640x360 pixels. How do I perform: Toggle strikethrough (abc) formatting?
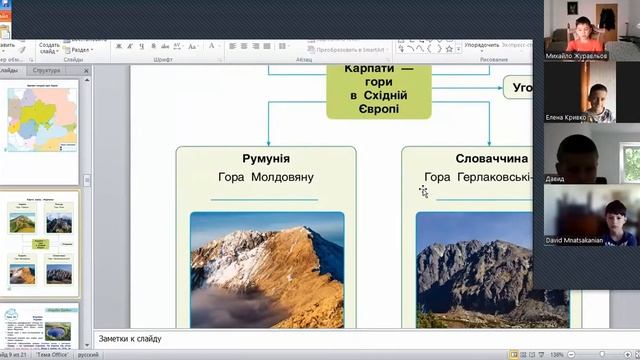[165, 47]
